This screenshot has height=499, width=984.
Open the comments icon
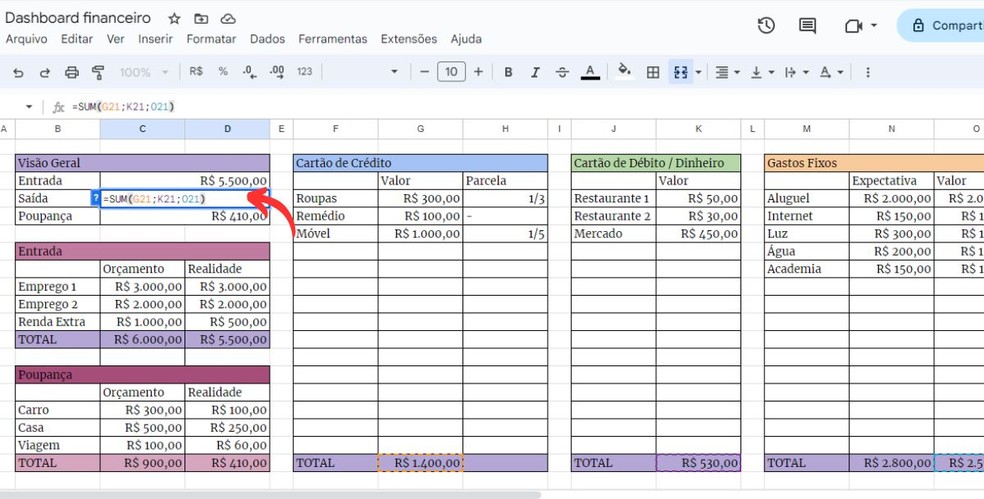[807, 26]
